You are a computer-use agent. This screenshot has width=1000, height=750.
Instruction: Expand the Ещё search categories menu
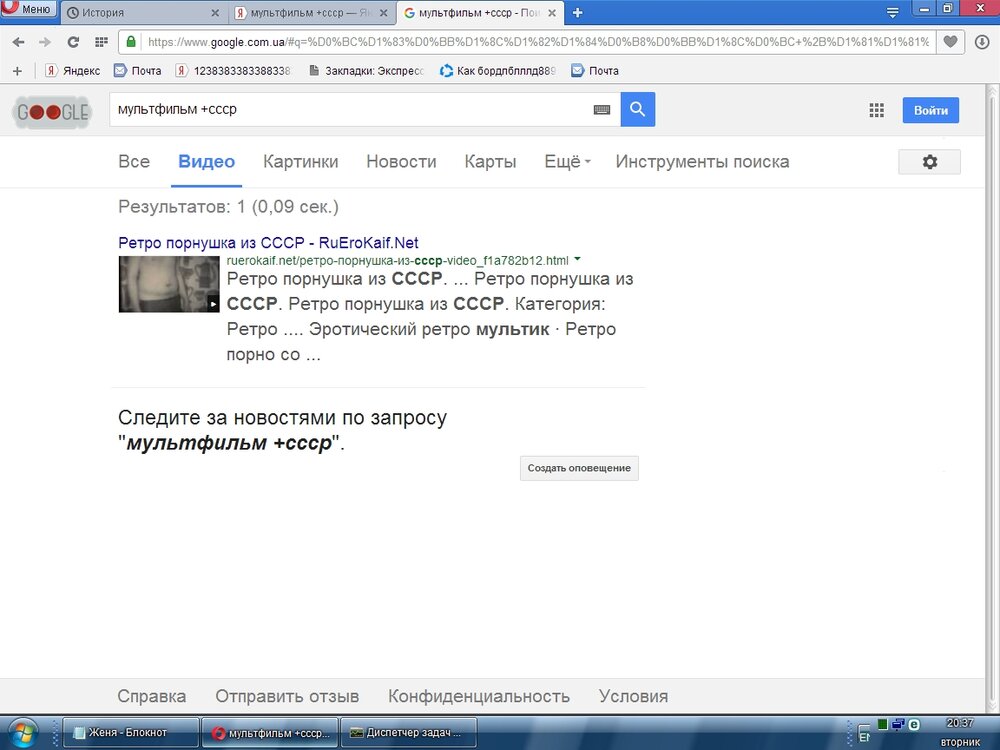tap(567, 162)
